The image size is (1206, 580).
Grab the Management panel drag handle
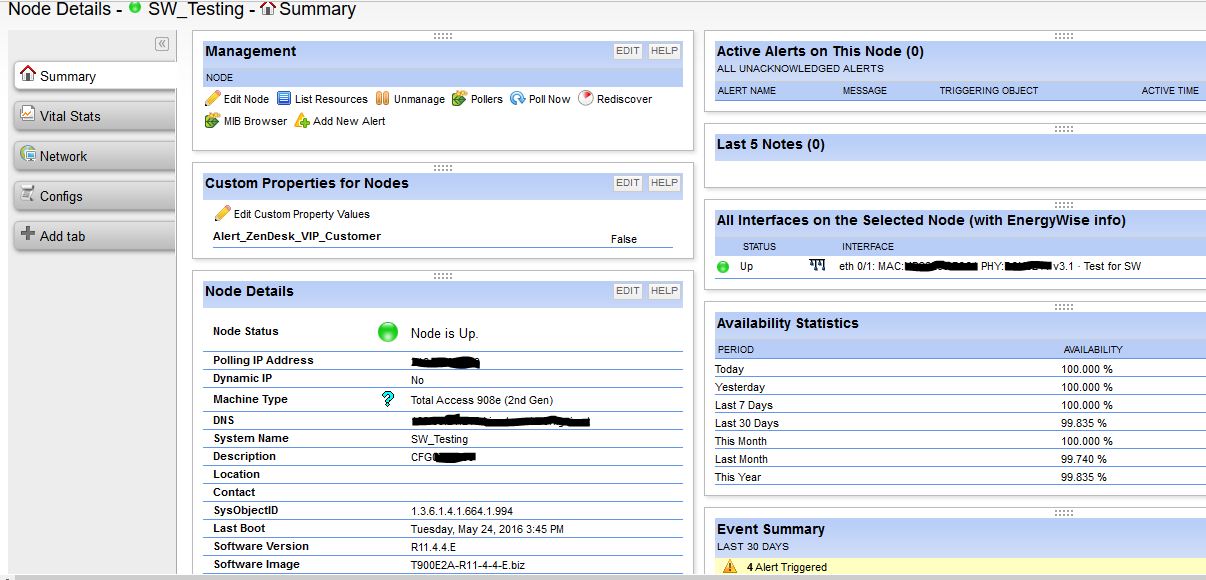pyautogui.click(x=443, y=36)
